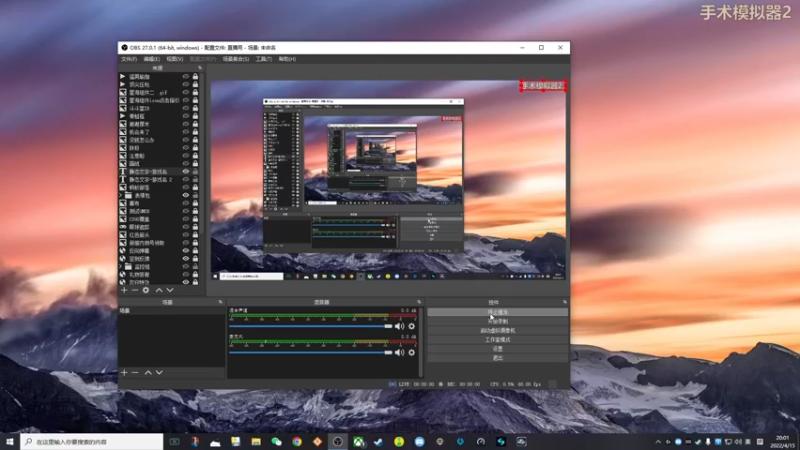Unlock the 注意啦 source lock icon
Image resolution: width=800 pixels, height=450 pixels.
tap(195, 156)
